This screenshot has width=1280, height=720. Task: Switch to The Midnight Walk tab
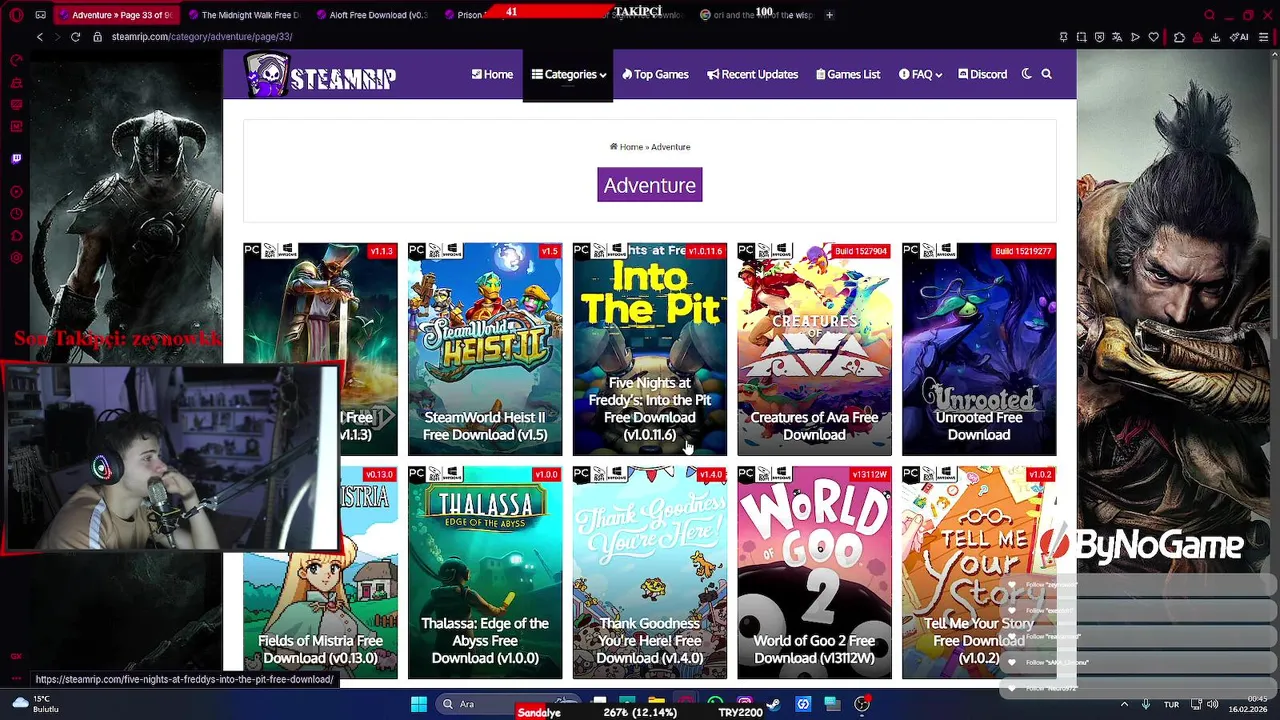click(x=243, y=15)
